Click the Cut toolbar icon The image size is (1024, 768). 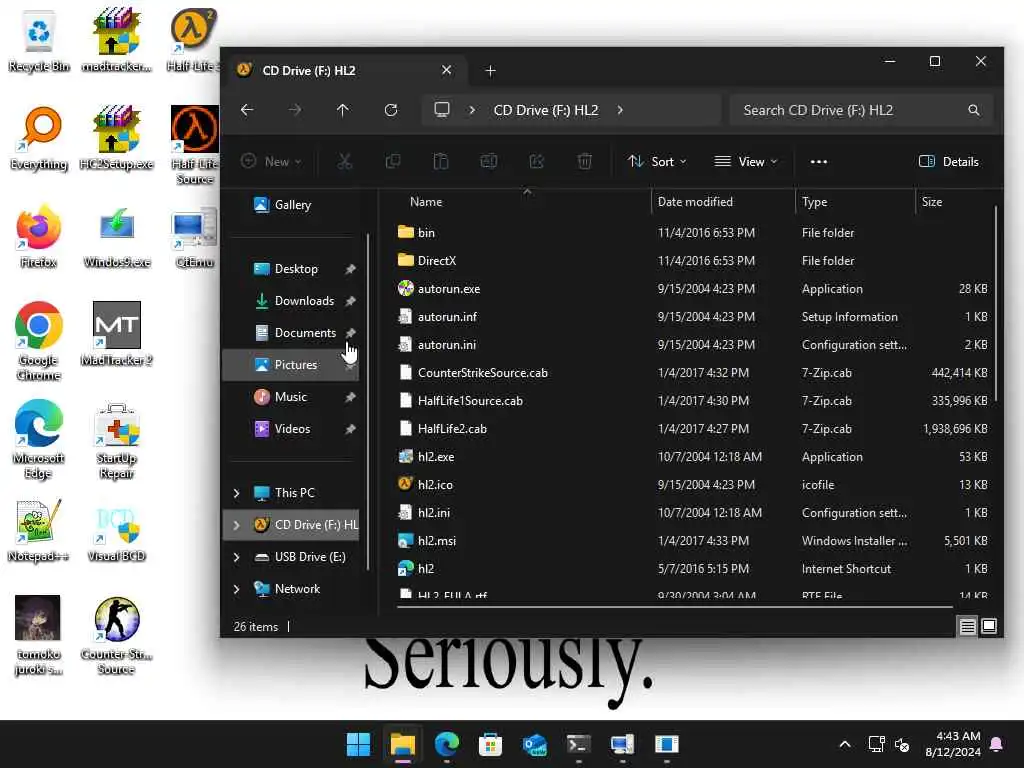point(344,161)
